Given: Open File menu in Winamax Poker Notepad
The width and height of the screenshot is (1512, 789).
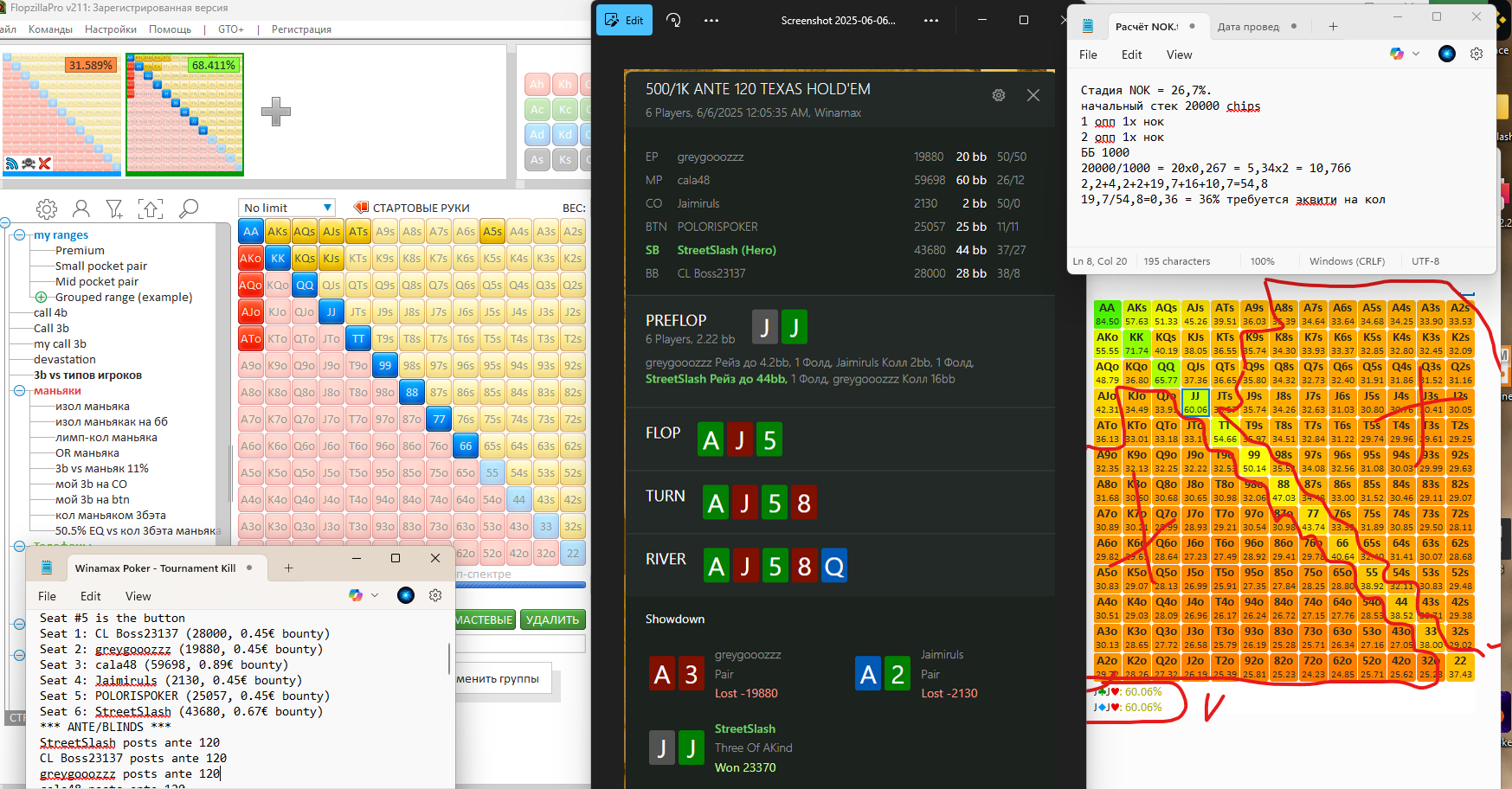Looking at the screenshot, I should pos(47,596).
